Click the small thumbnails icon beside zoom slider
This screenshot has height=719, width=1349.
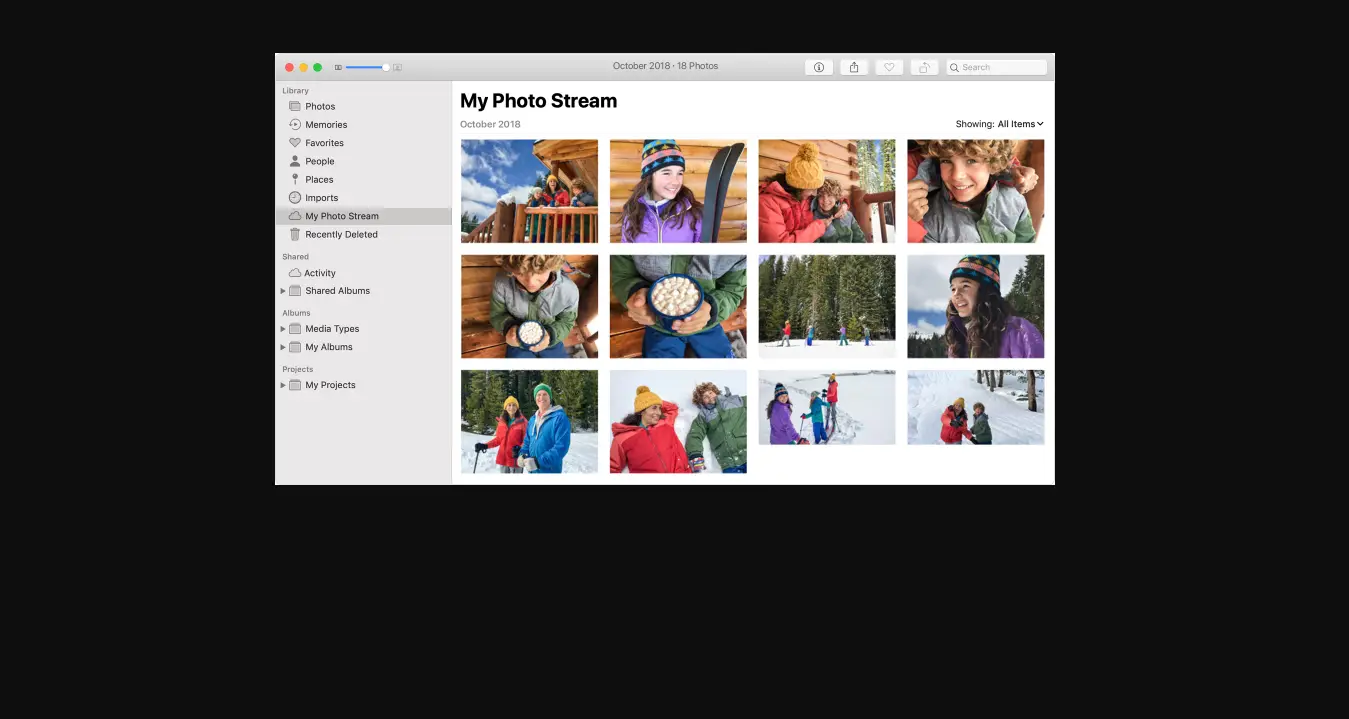338,67
